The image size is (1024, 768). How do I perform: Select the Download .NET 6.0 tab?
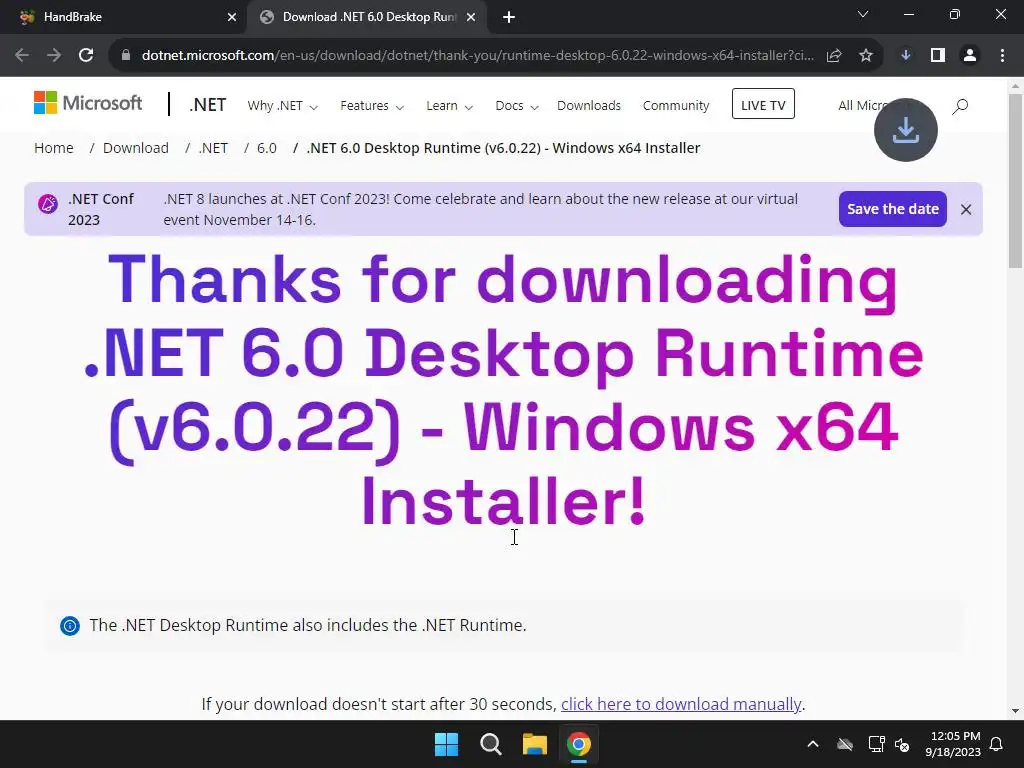tap(366, 17)
